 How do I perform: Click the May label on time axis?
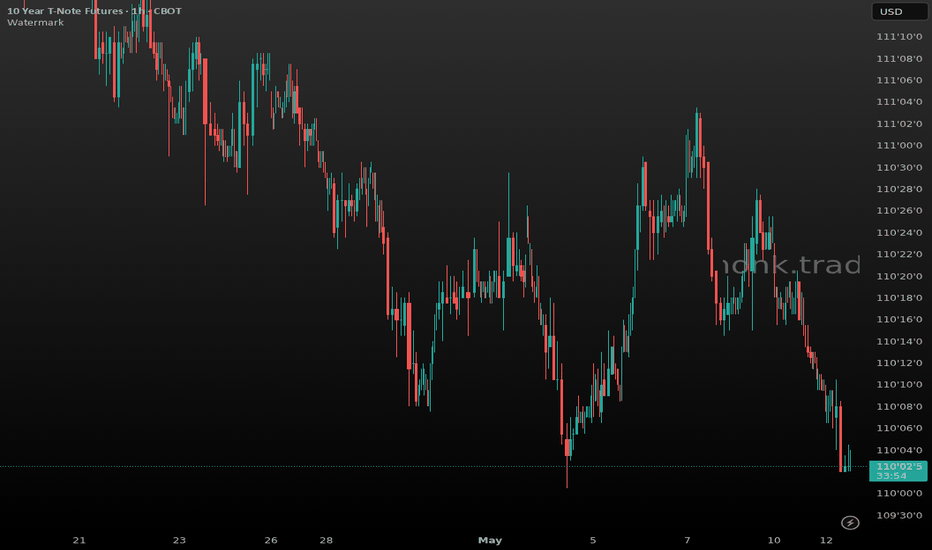click(490, 540)
